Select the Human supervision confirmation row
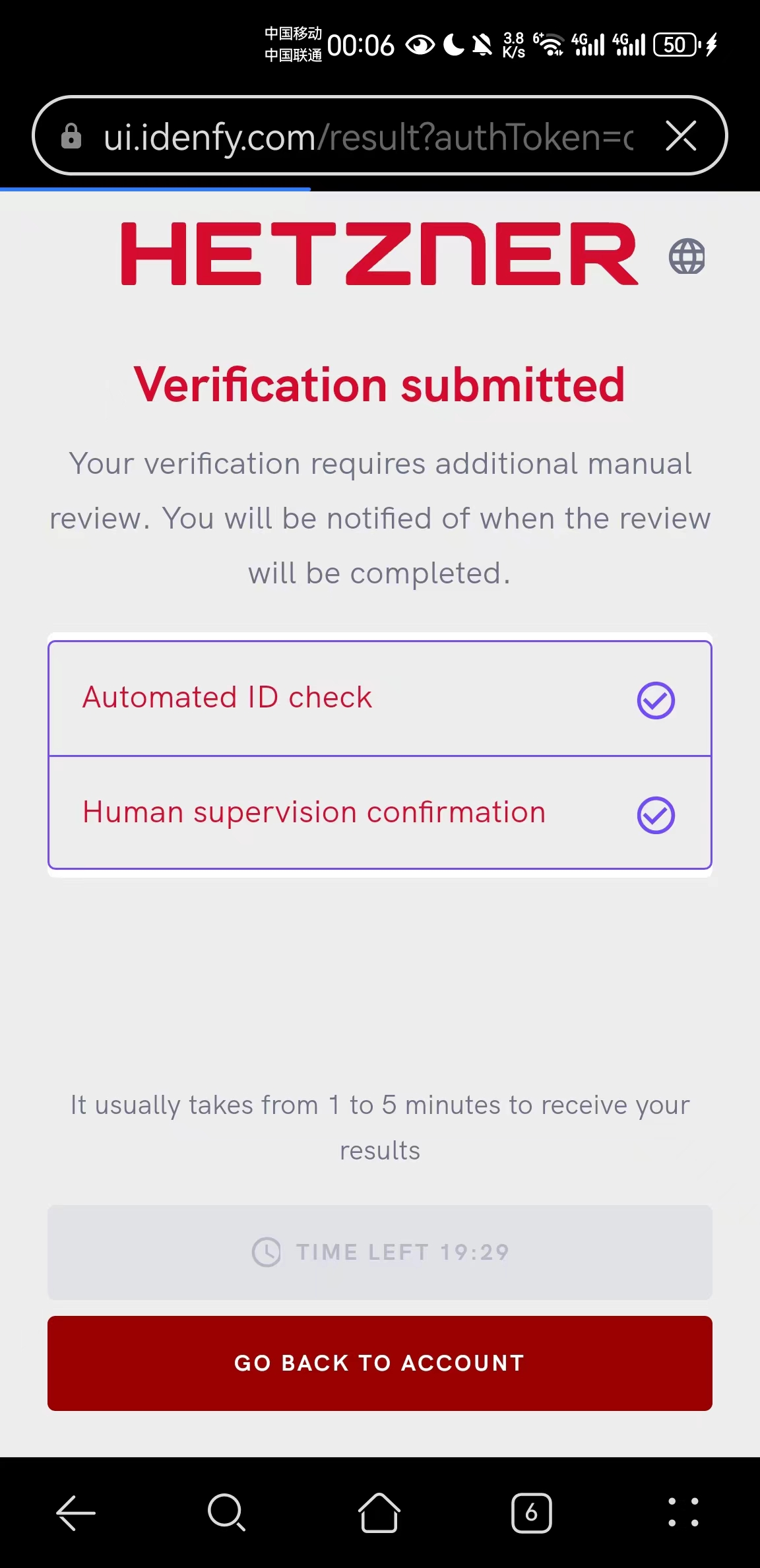Image resolution: width=760 pixels, height=1568 pixels. click(x=330, y=812)
